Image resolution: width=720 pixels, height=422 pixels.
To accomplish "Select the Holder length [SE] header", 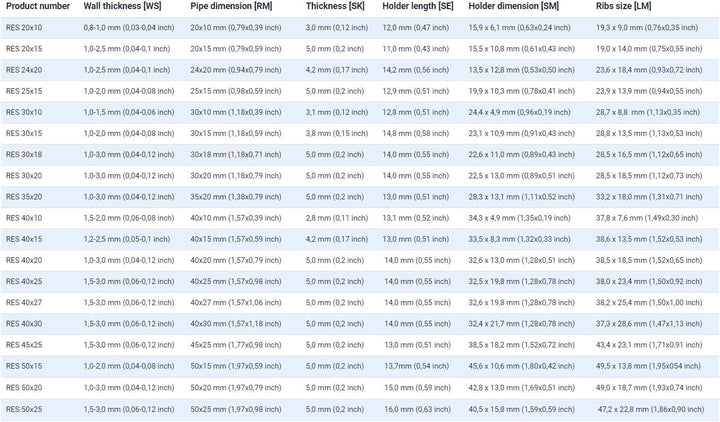I will pyautogui.click(x=417, y=6).
